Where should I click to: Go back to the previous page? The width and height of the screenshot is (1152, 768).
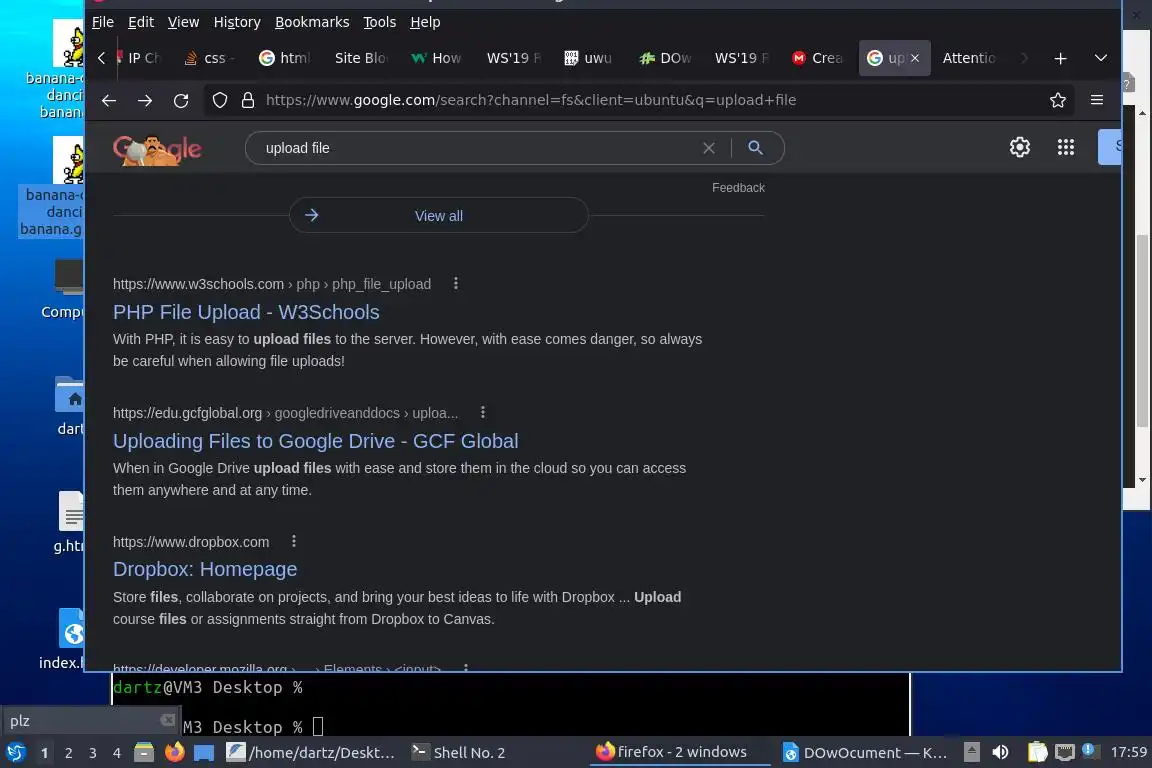click(x=109, y=101)
